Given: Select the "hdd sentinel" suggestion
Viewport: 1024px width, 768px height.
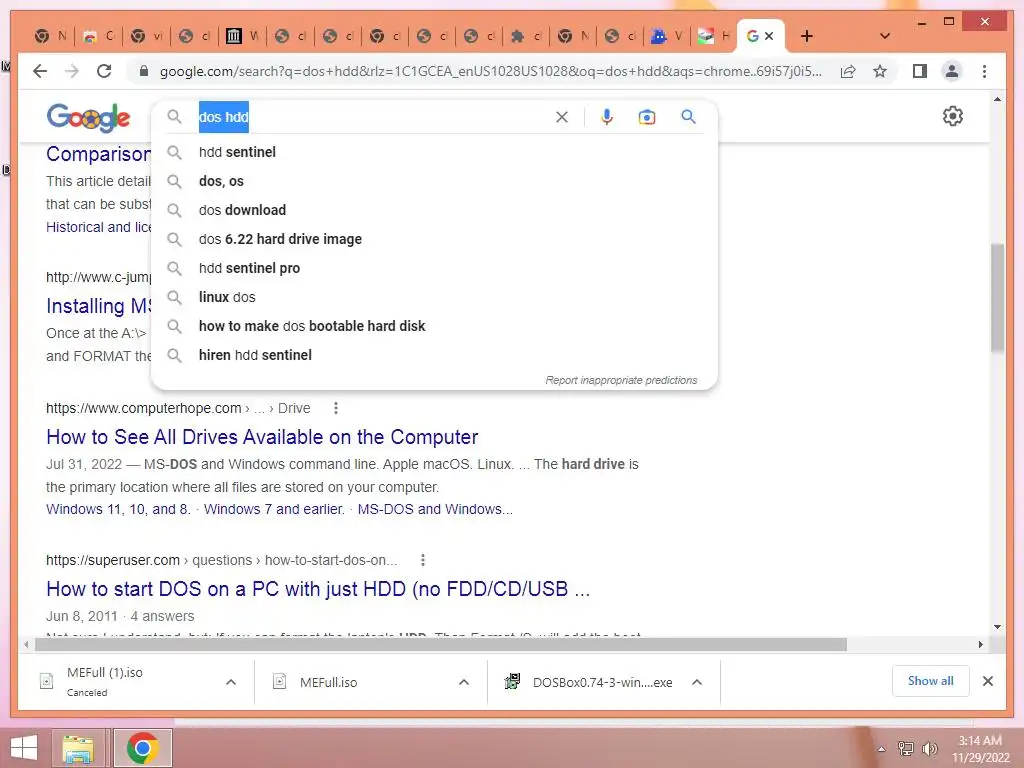Looking at the screenshot, I should [434, 152].
